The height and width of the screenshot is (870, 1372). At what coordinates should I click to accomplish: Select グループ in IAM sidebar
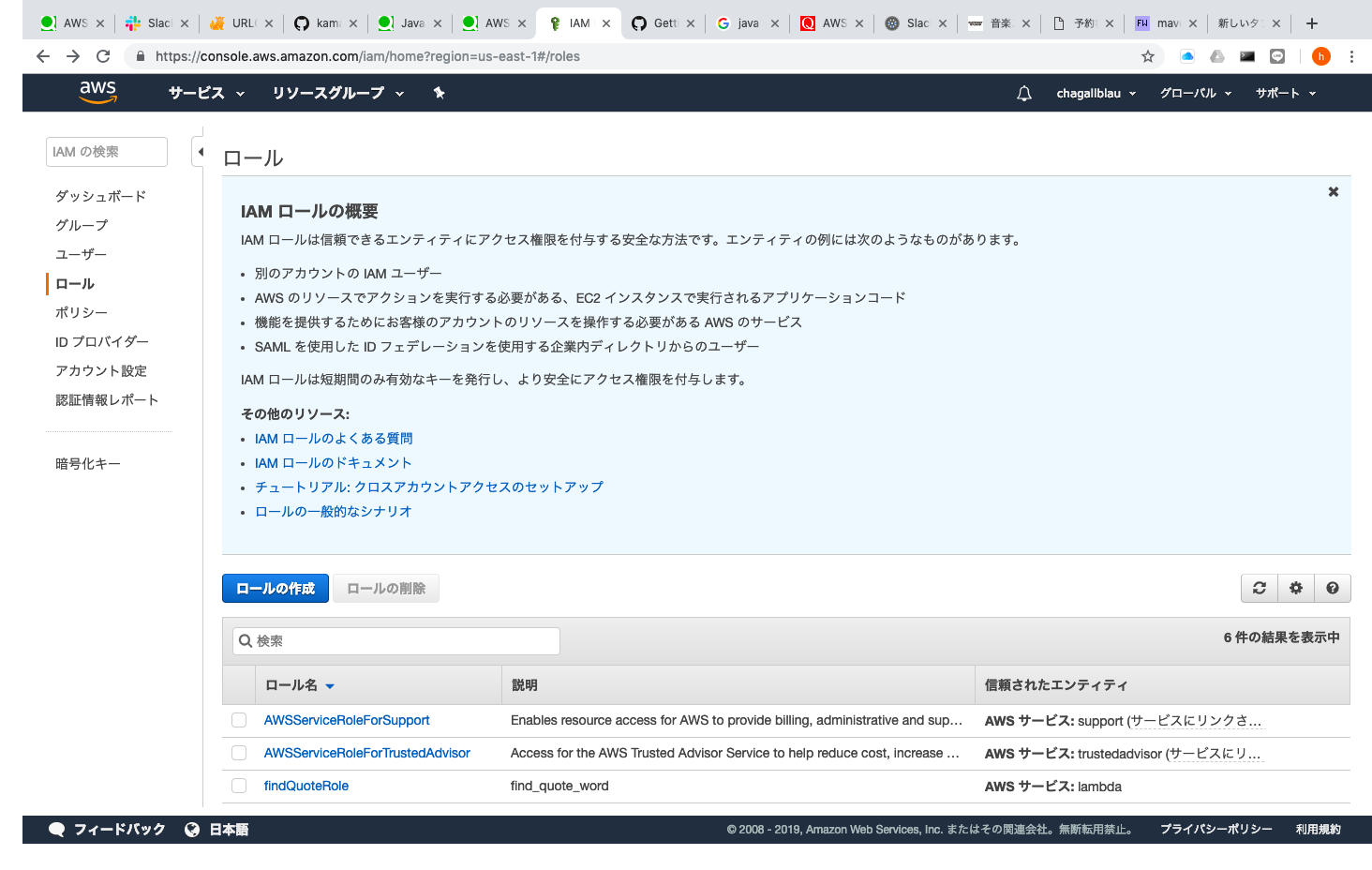click(x=82, y=225)
